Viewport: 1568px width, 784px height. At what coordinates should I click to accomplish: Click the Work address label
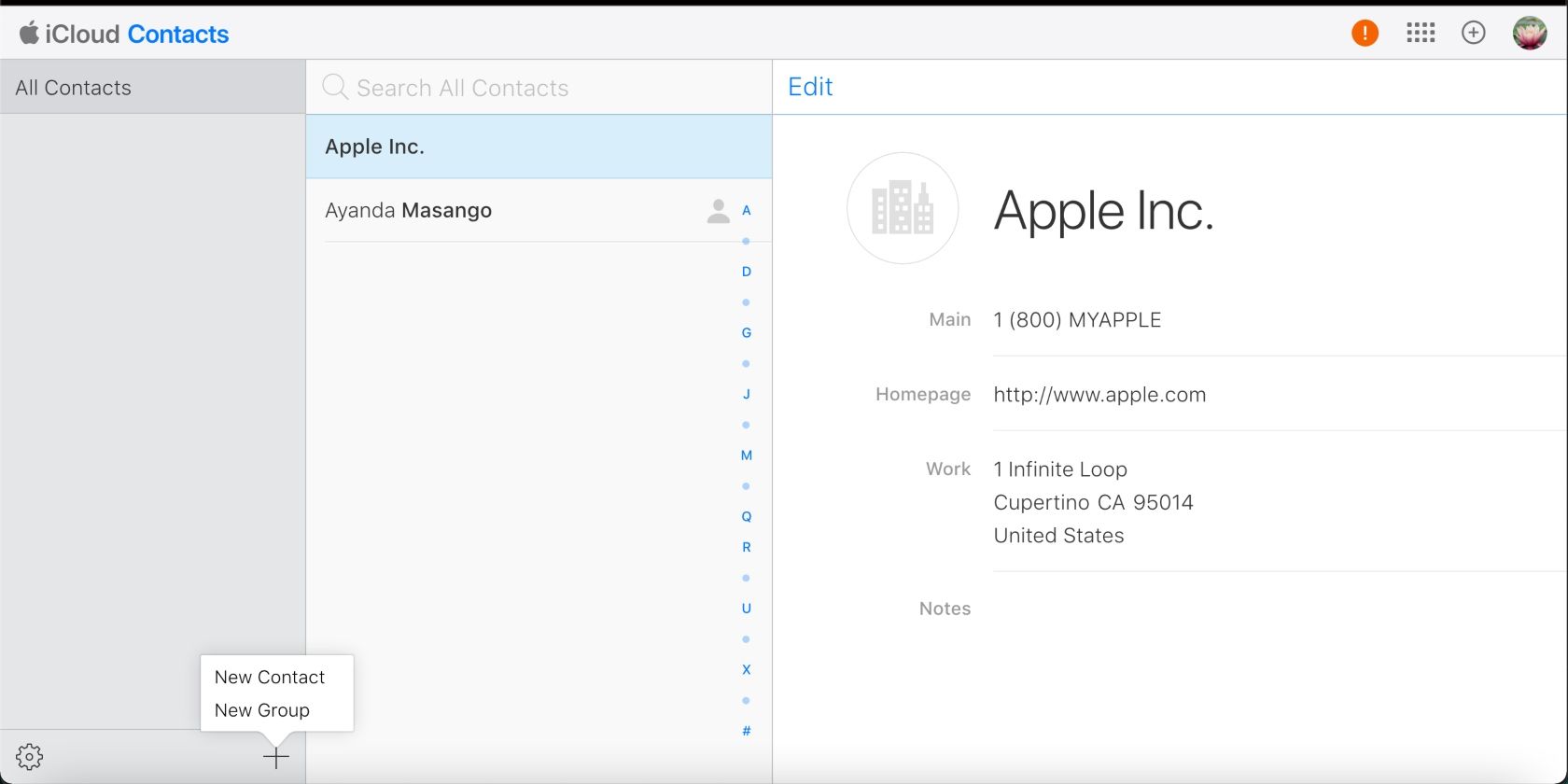pyautogui.click(x=948, y=469)
